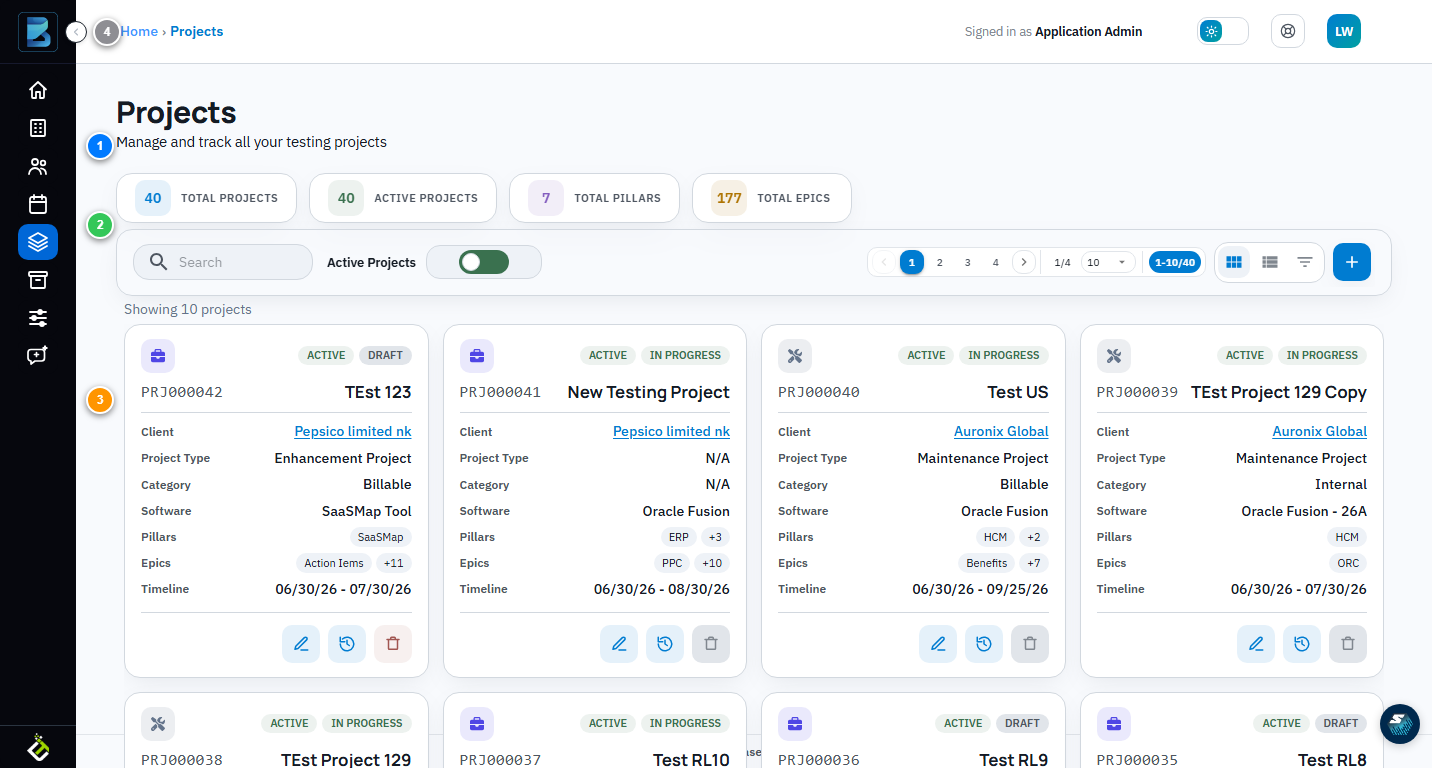Go to page 3 of projects
This screenshot has width=1432, height=768.
pos(968,262)
